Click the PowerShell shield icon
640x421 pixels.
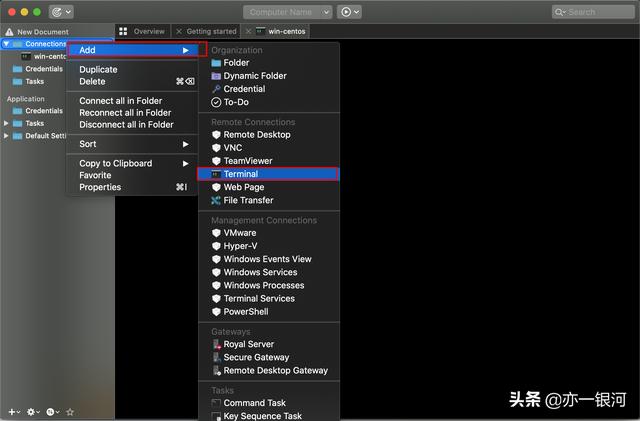[216, 312]
